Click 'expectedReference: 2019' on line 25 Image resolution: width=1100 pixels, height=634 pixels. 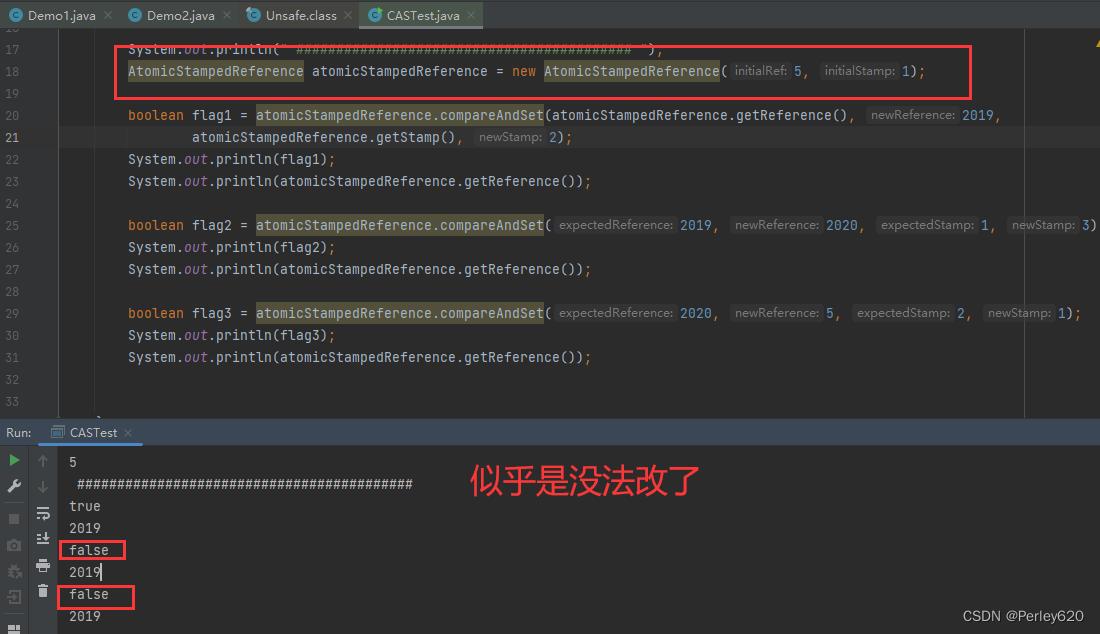tap(635, 225)
